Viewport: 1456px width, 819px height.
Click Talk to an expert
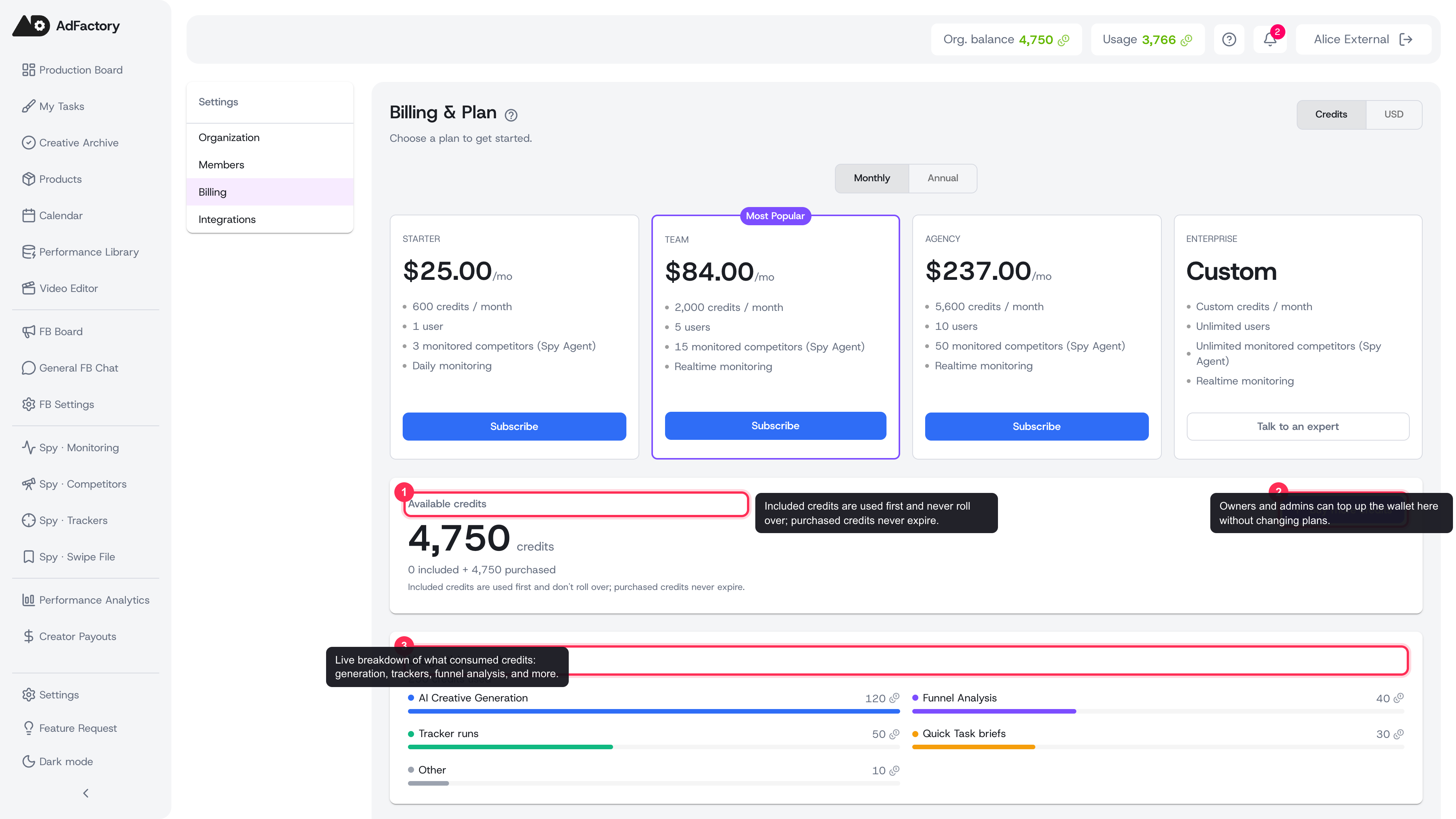tap(1298, 426)
